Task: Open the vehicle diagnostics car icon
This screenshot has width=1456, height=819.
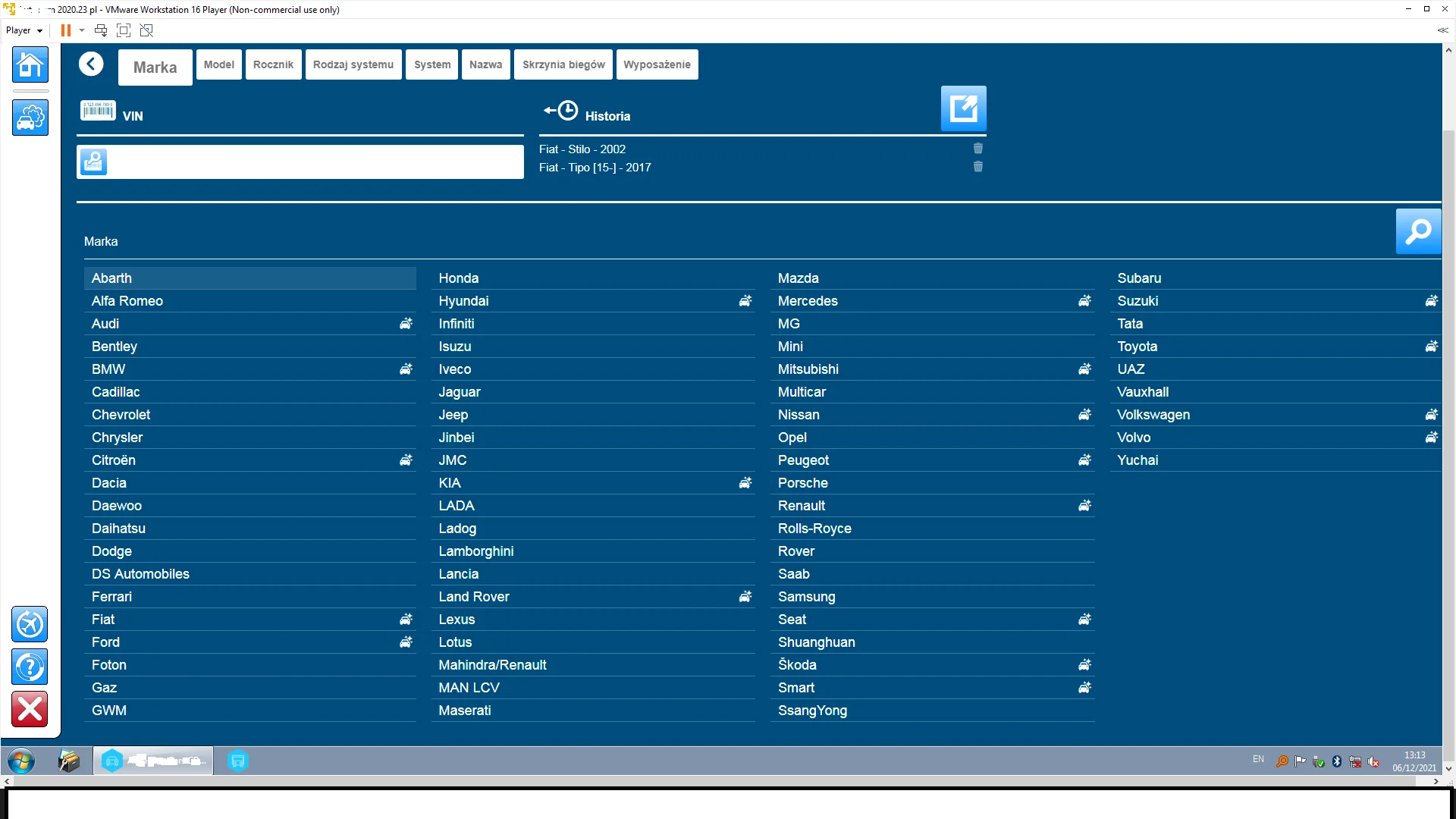Action: click(x=30, y=118)
